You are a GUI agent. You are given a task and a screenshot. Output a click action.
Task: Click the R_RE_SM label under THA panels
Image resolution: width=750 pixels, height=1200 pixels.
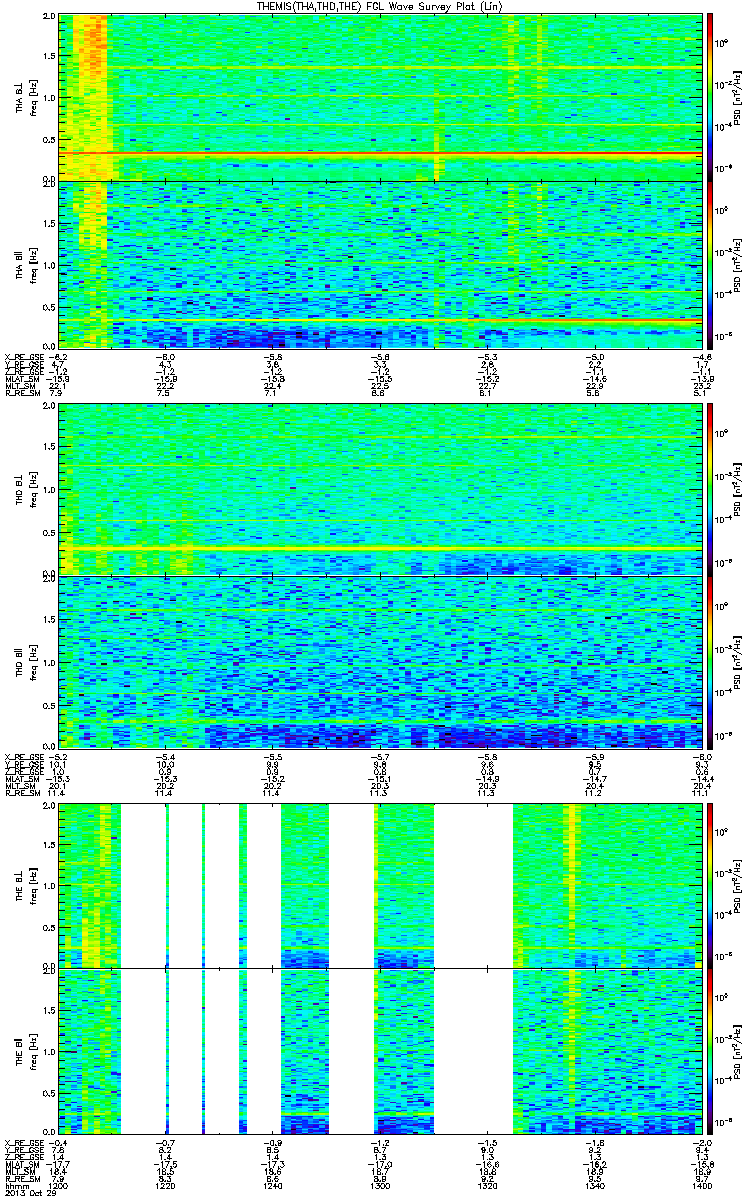click(21, 394)
